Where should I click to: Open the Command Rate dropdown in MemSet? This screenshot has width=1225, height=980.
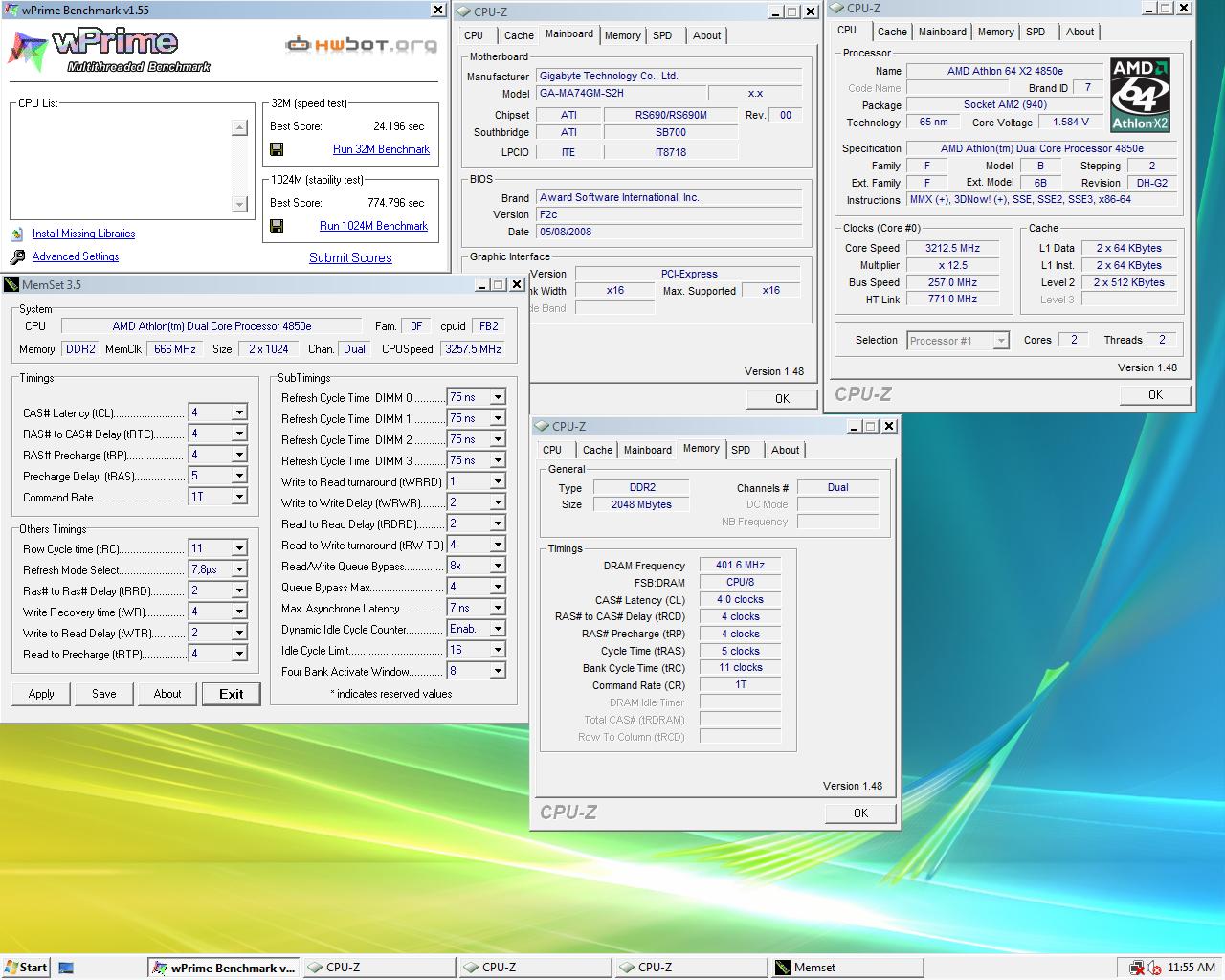(x=239, y=497)
